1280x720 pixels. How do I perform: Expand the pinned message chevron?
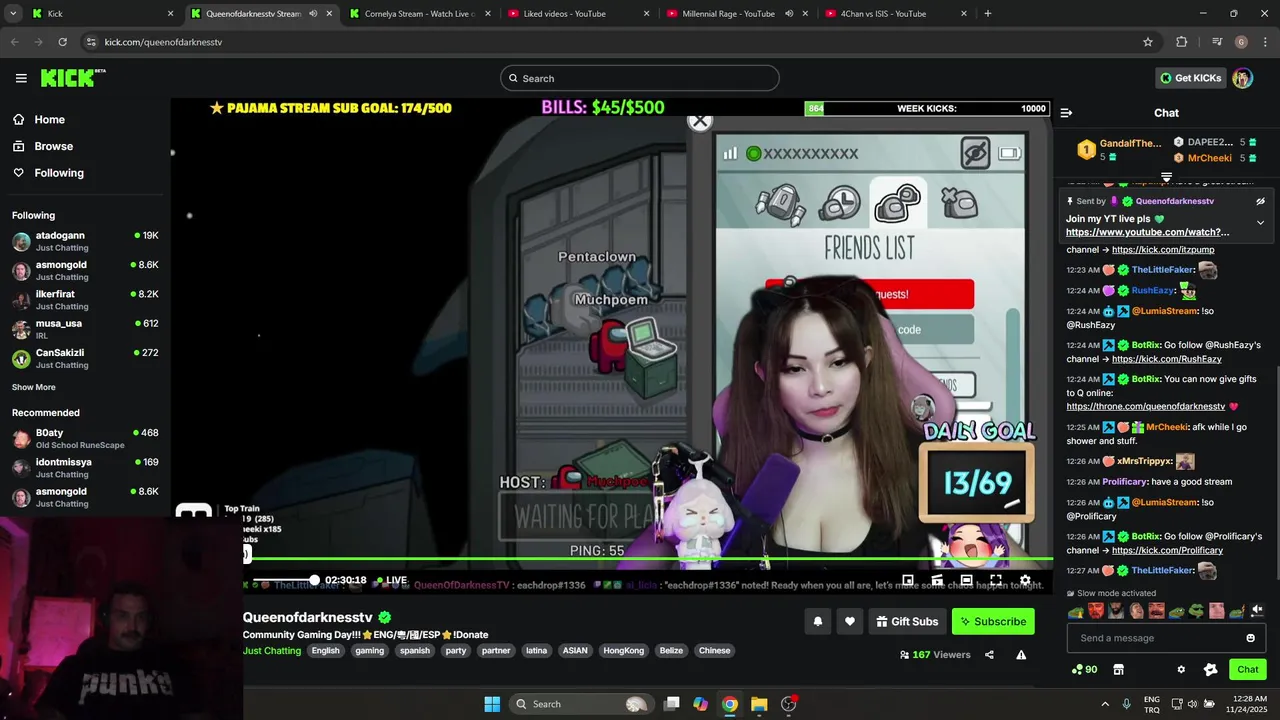[1260, 222]
